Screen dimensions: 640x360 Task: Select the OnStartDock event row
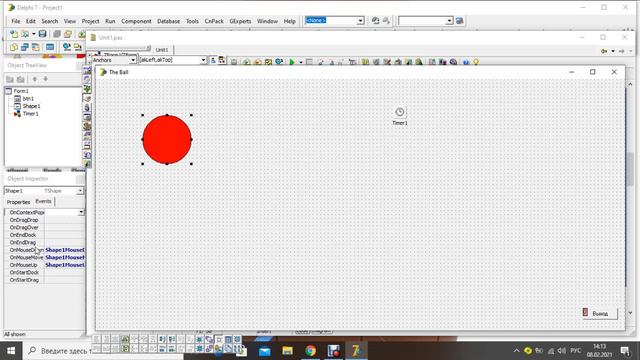44,272
